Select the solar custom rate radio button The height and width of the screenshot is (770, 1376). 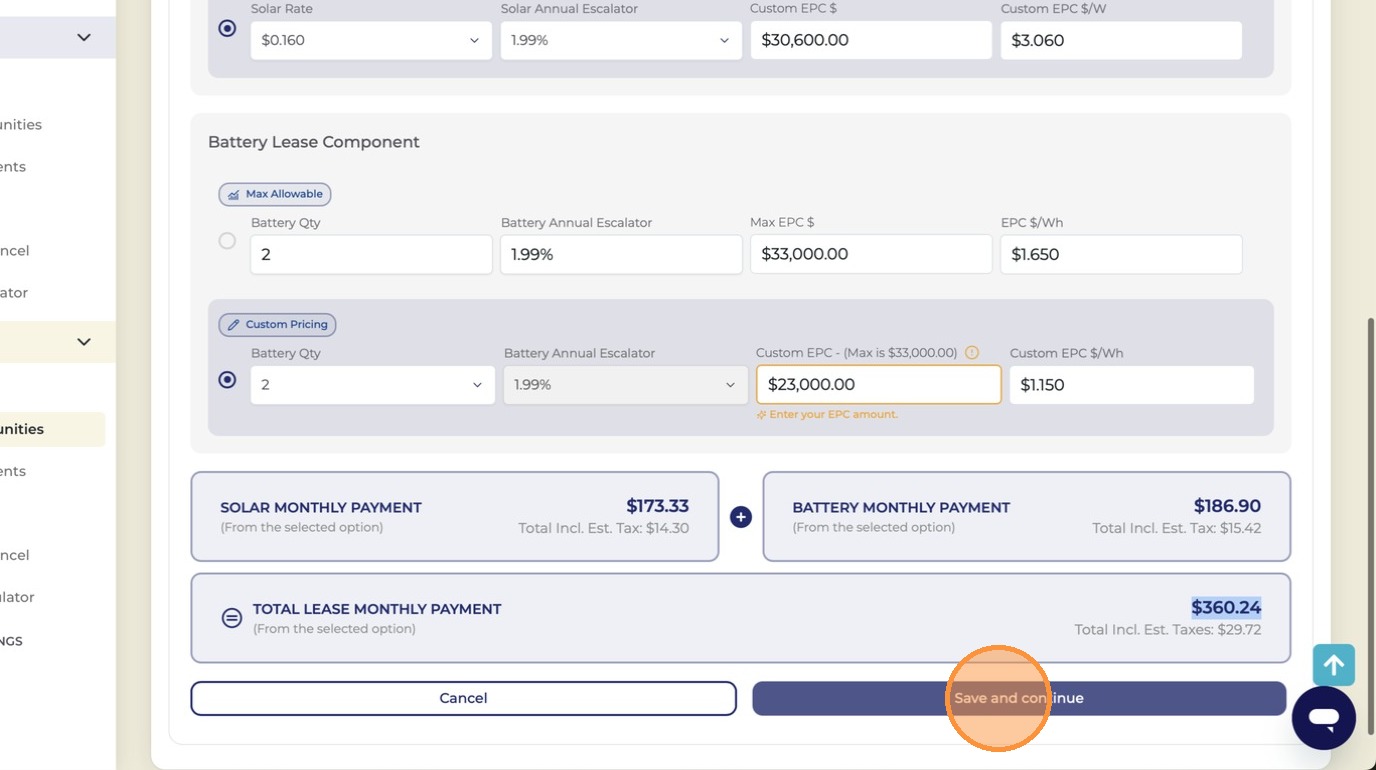(x=227, y=28)
